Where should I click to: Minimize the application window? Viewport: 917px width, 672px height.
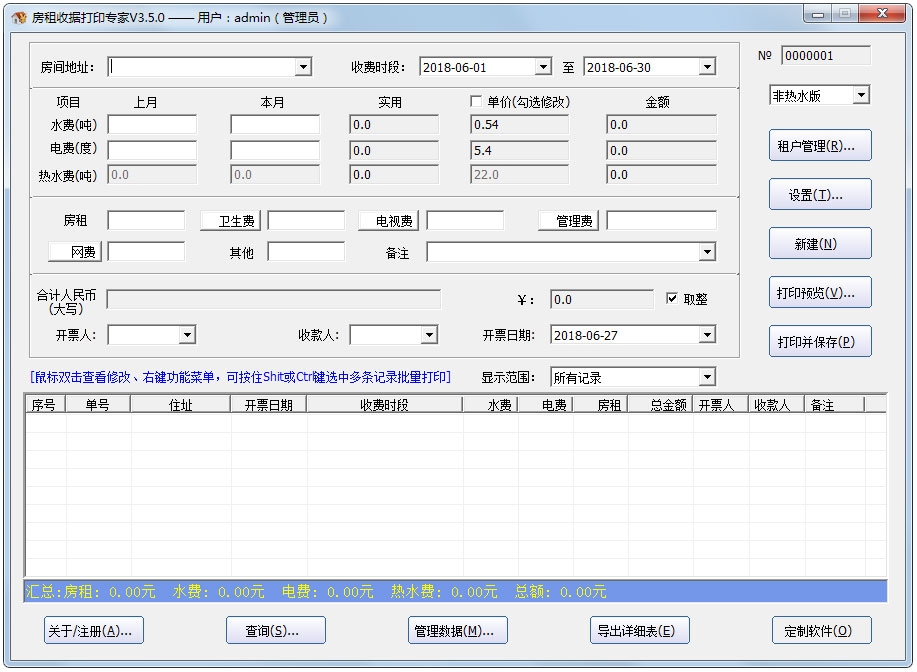coord(818,14)
